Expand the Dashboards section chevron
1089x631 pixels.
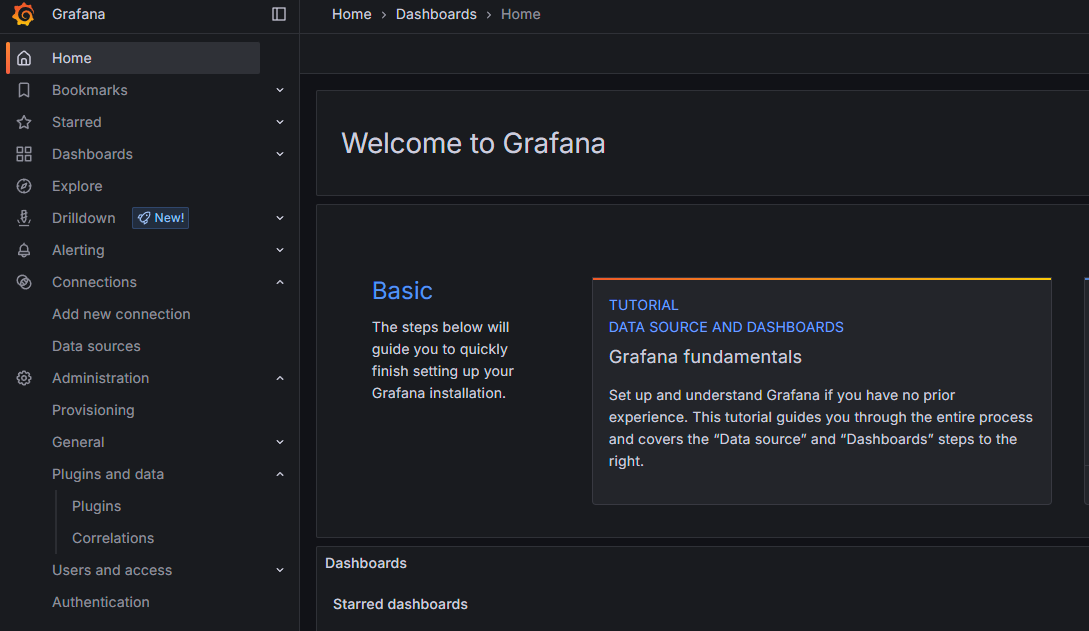(280, 154)
